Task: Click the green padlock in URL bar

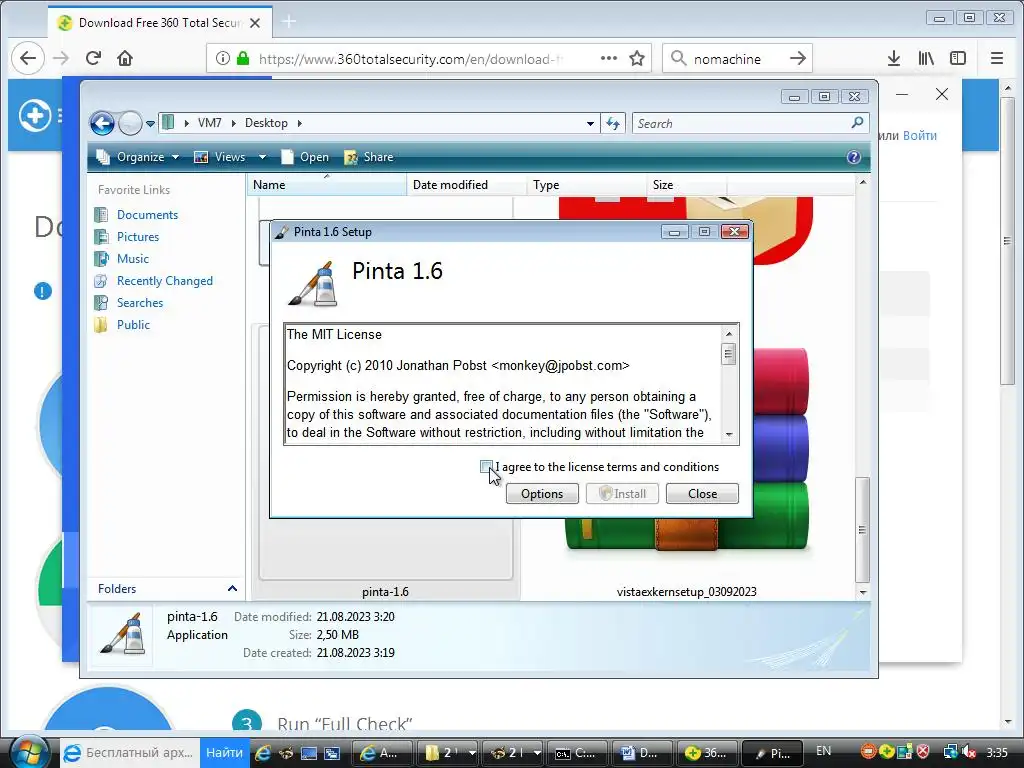Action: click(243, 58)
